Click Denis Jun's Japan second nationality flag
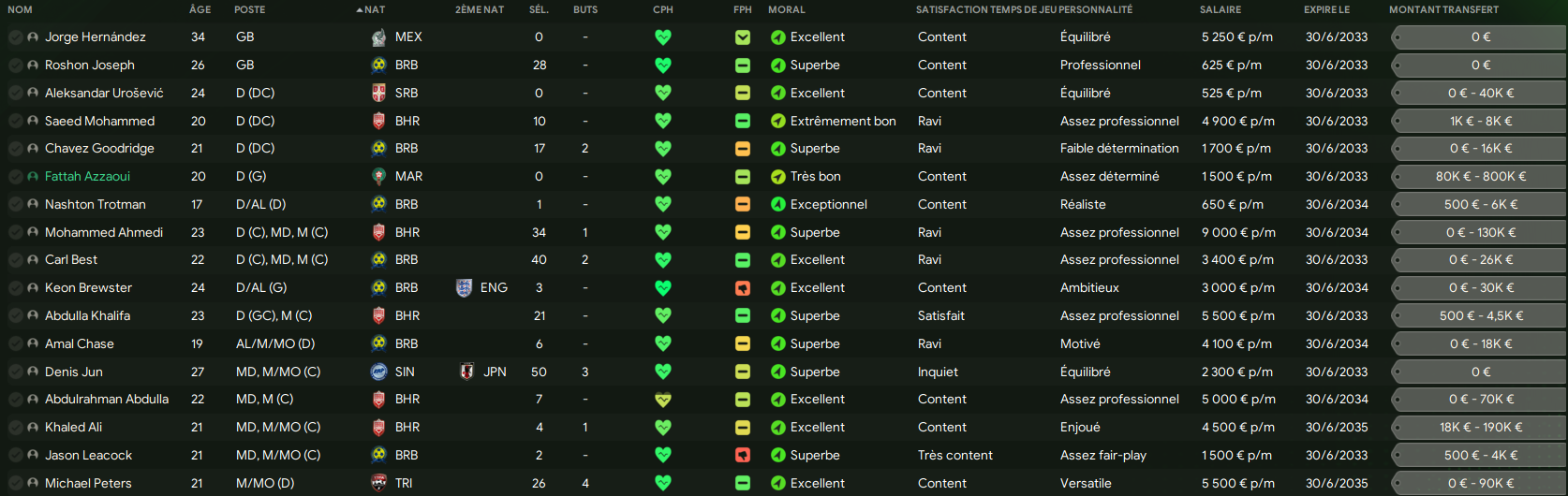Viewport: 1568px width, 496px height. [x=466, y=372]
